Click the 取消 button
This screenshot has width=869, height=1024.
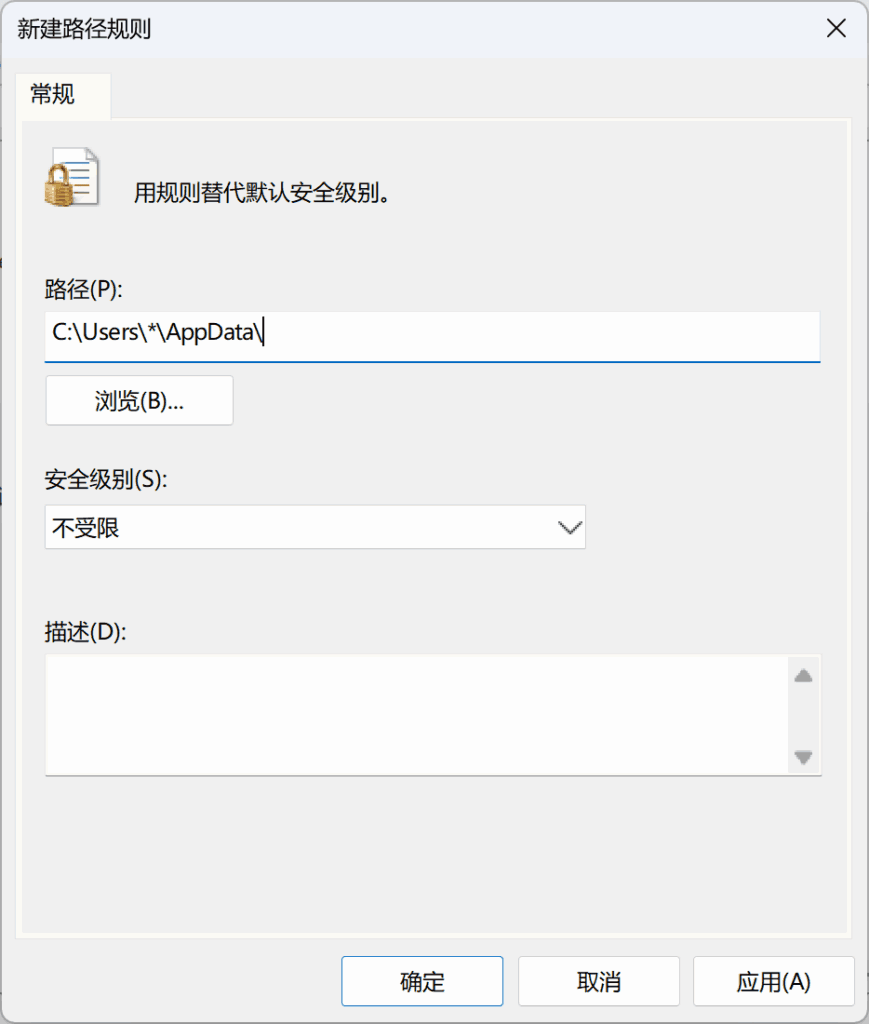(598, 980)
